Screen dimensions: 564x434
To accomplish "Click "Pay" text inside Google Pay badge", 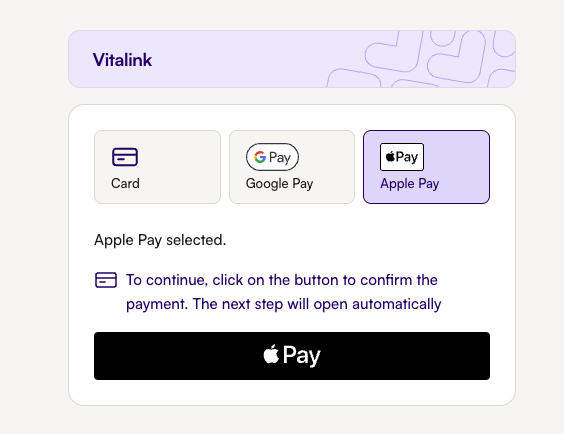I will tap(280, 157).
